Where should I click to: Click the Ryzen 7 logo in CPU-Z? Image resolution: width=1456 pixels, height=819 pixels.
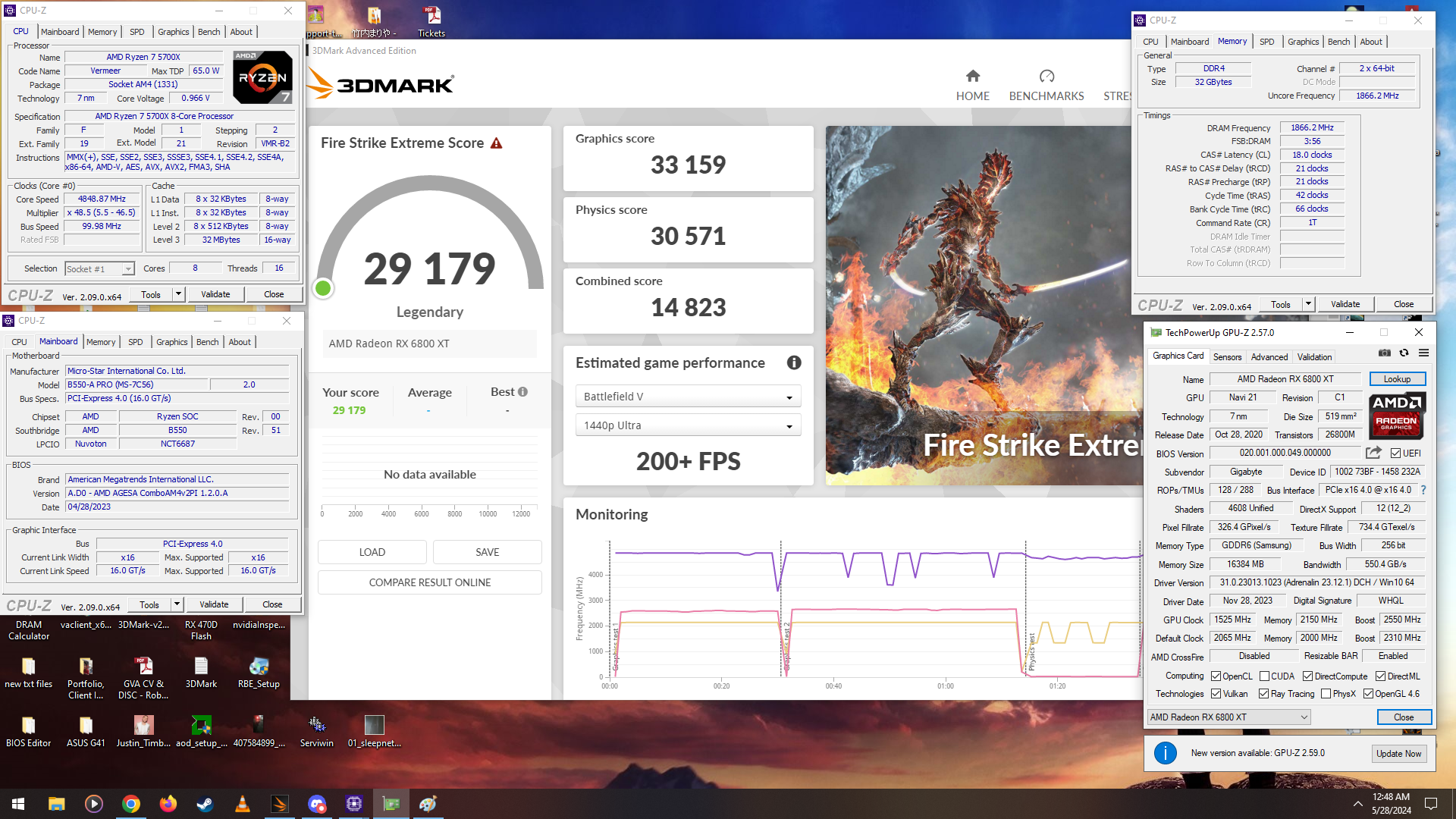[x=262, y=77]
